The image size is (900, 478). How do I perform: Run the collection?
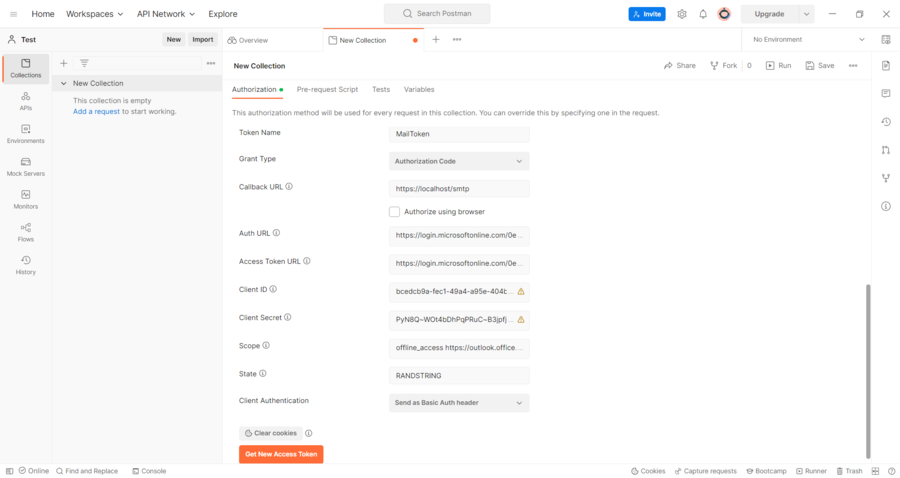778,65
